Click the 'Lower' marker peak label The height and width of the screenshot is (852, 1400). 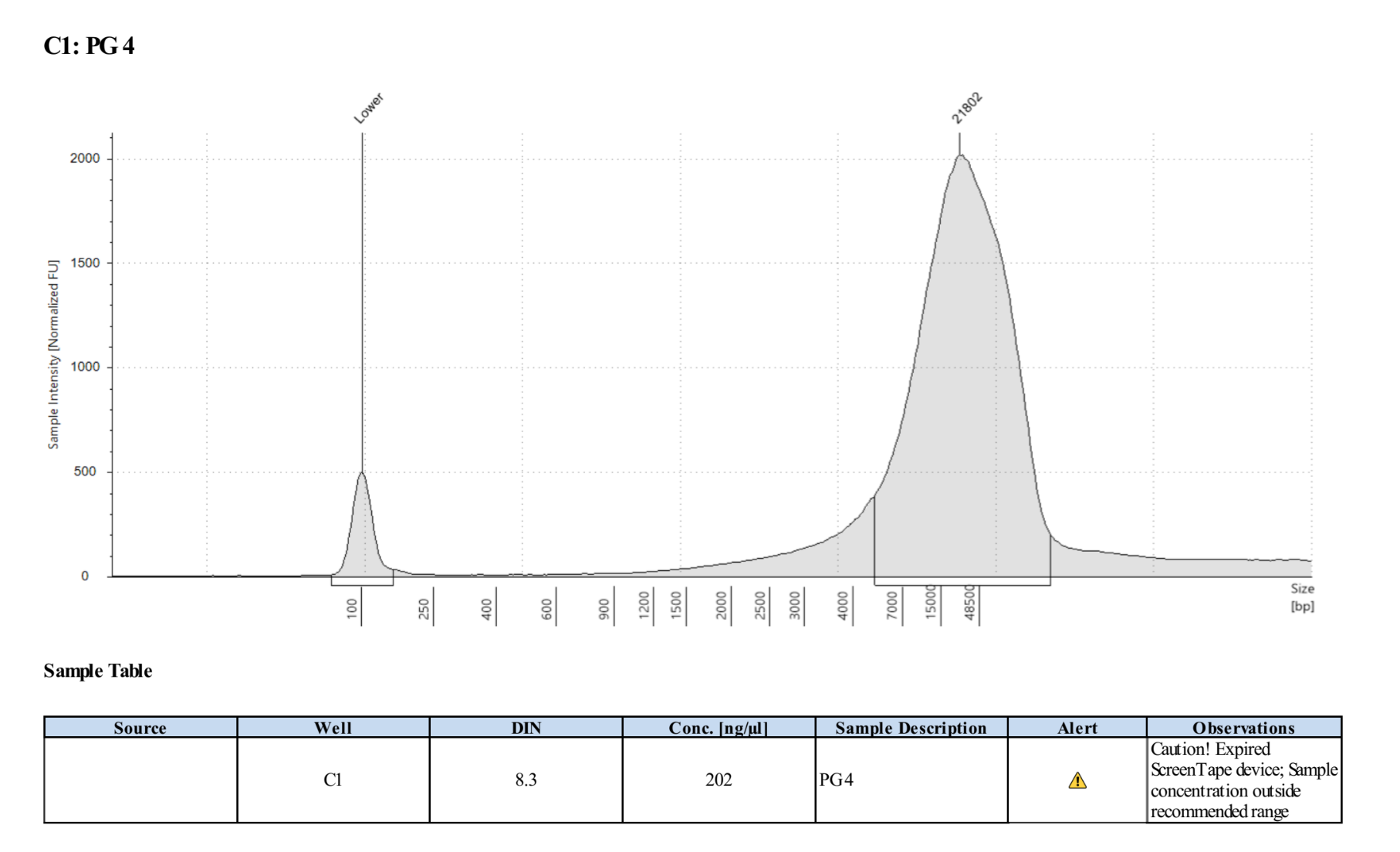click(369, 108)
